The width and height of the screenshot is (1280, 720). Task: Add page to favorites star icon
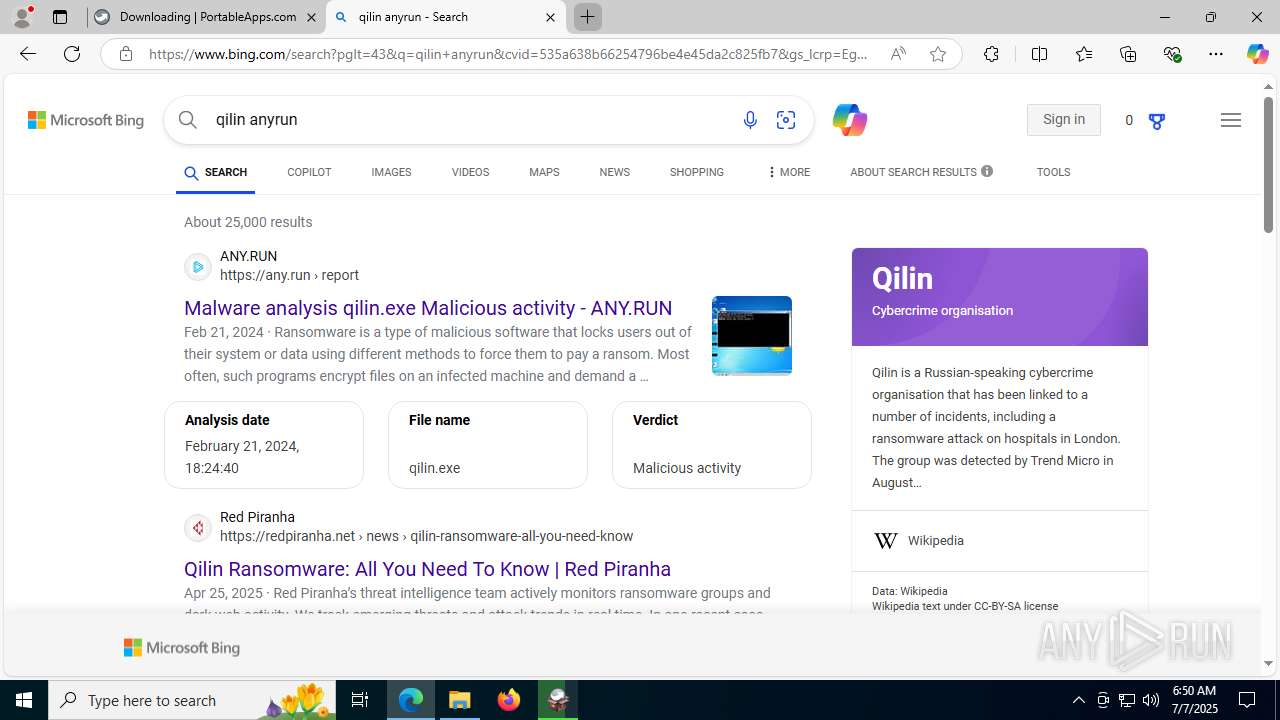click(x=938, y=54)
